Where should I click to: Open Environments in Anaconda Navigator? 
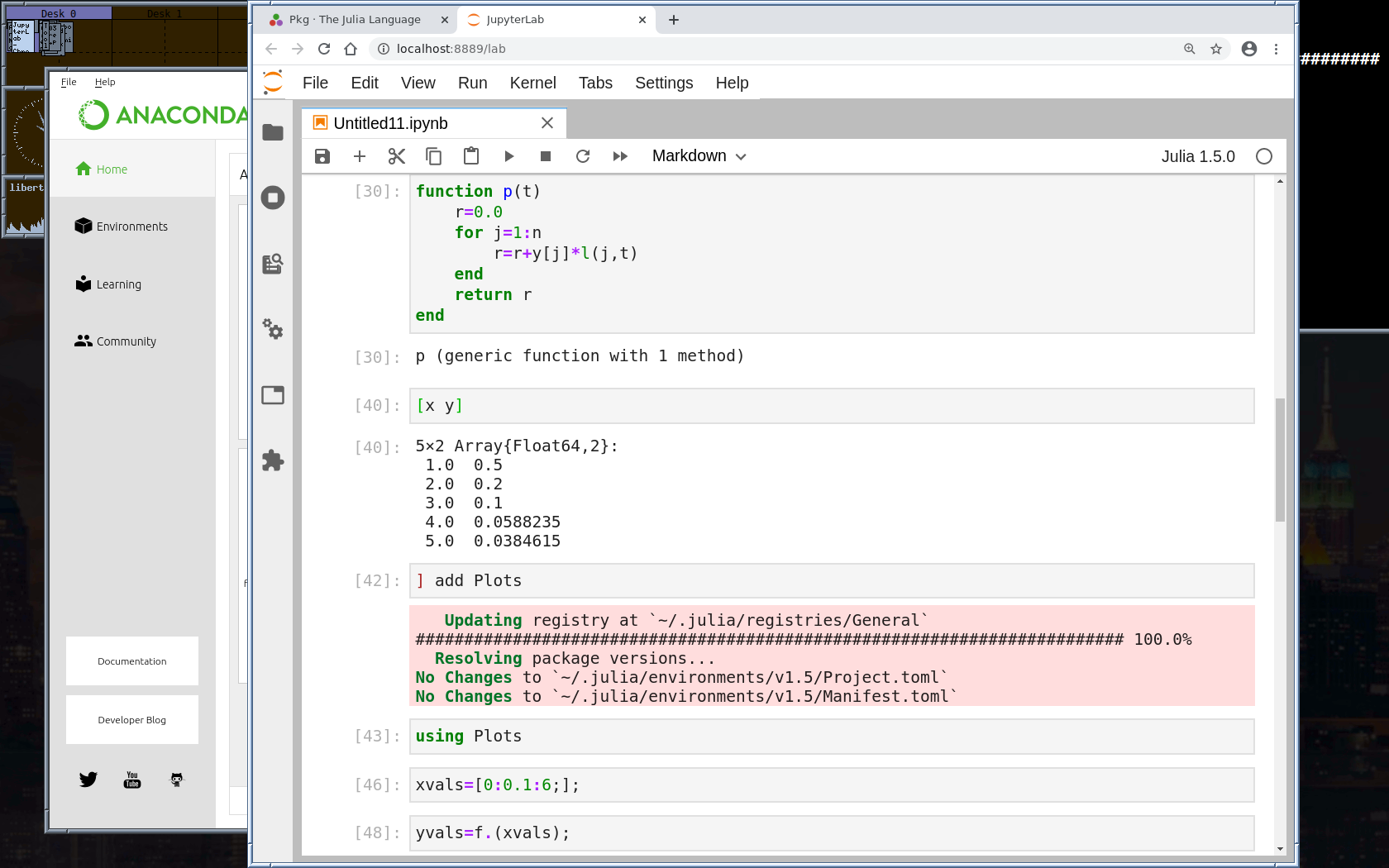tap(131, 227)
